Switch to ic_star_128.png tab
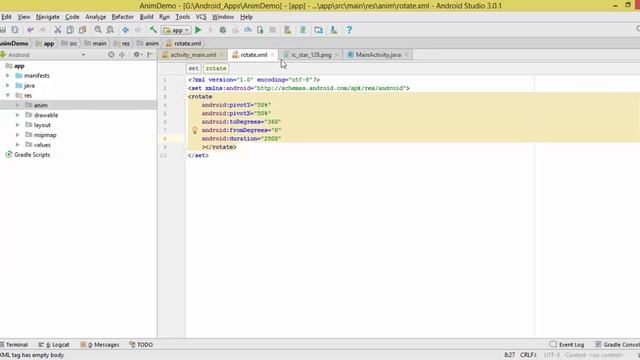 point(311,55)
